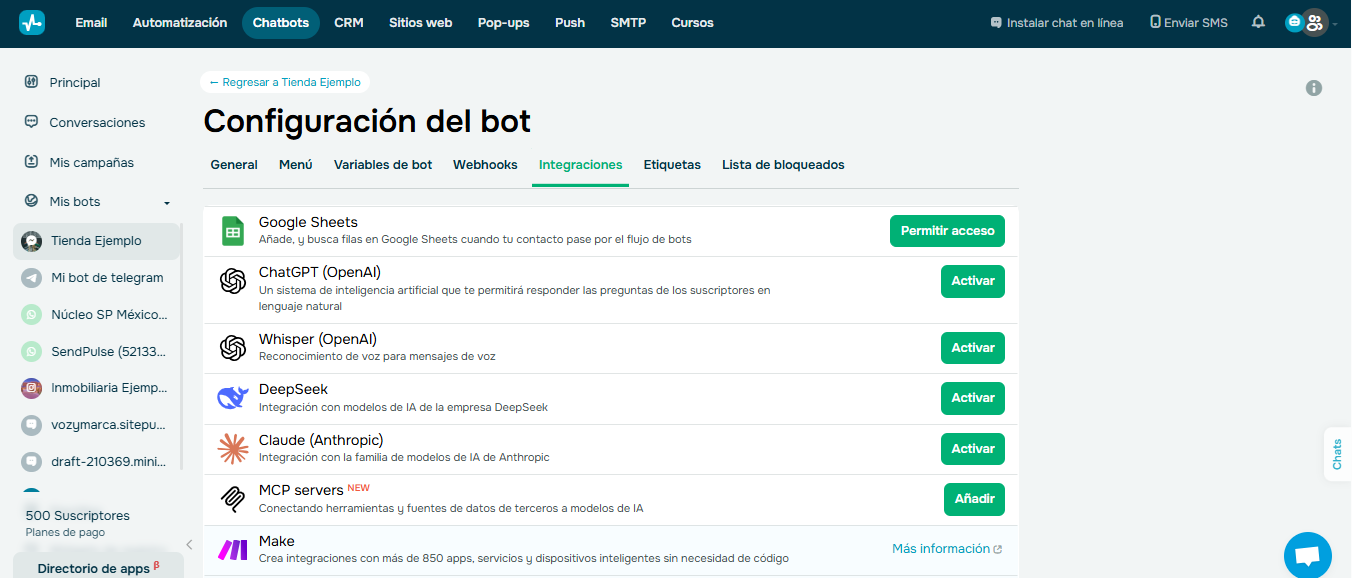Image resolution: width=1352 pixels, height=578 pixels.
Task: Click the Claude (Anthropic) starburst icon
Action: click(x=233, y=448)
